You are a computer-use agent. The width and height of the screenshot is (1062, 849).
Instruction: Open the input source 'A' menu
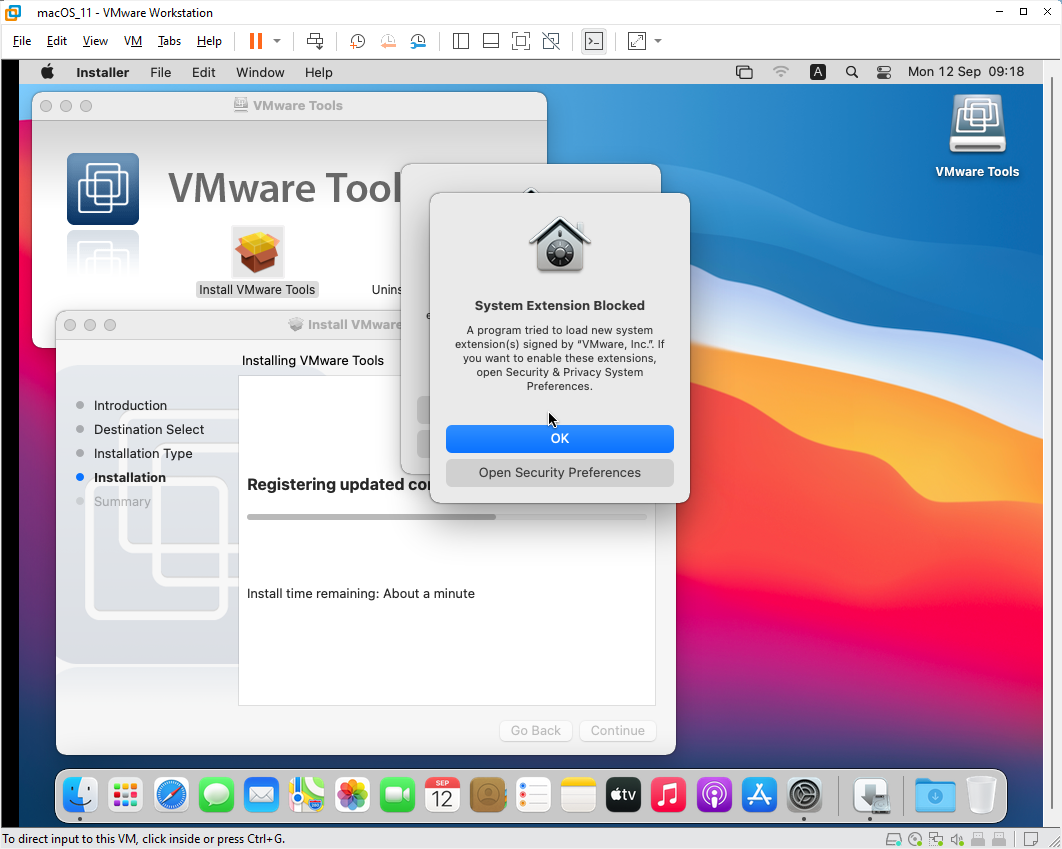tap(817, 72)
